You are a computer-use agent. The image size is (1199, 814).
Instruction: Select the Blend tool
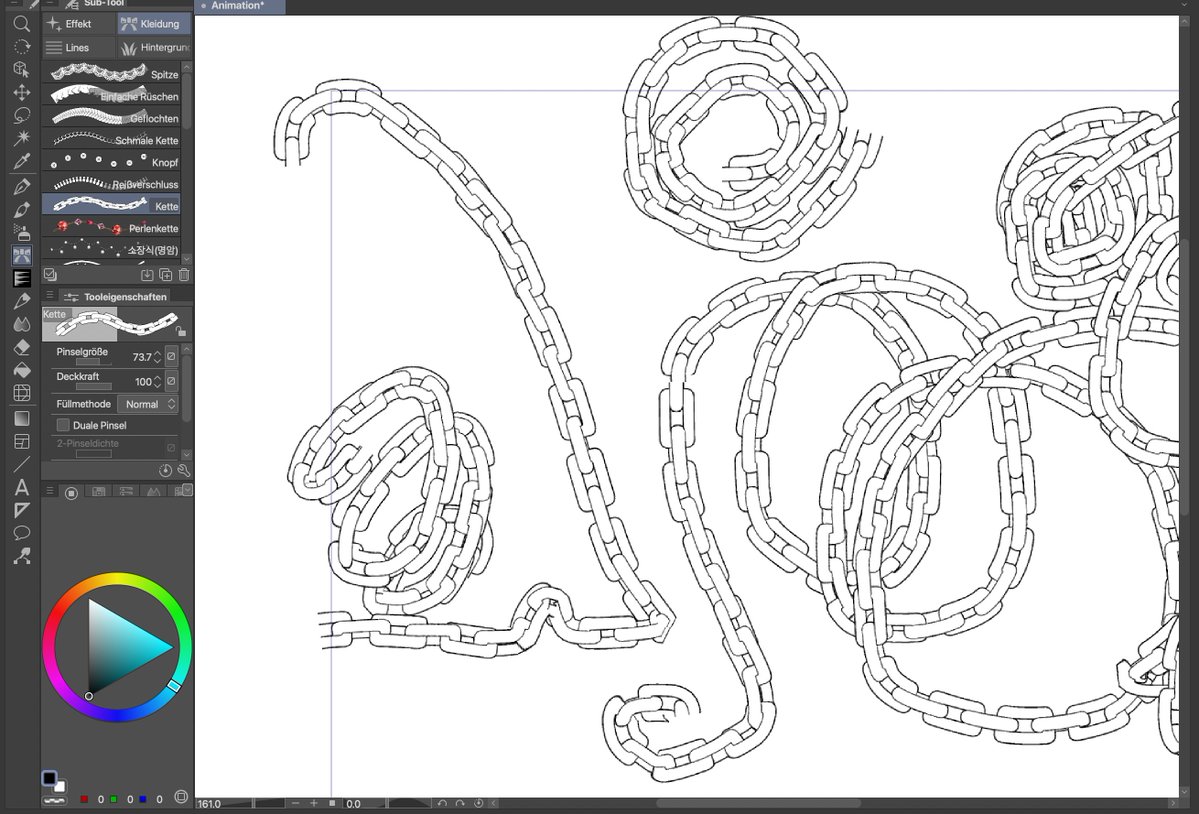(x=21, y=324)
